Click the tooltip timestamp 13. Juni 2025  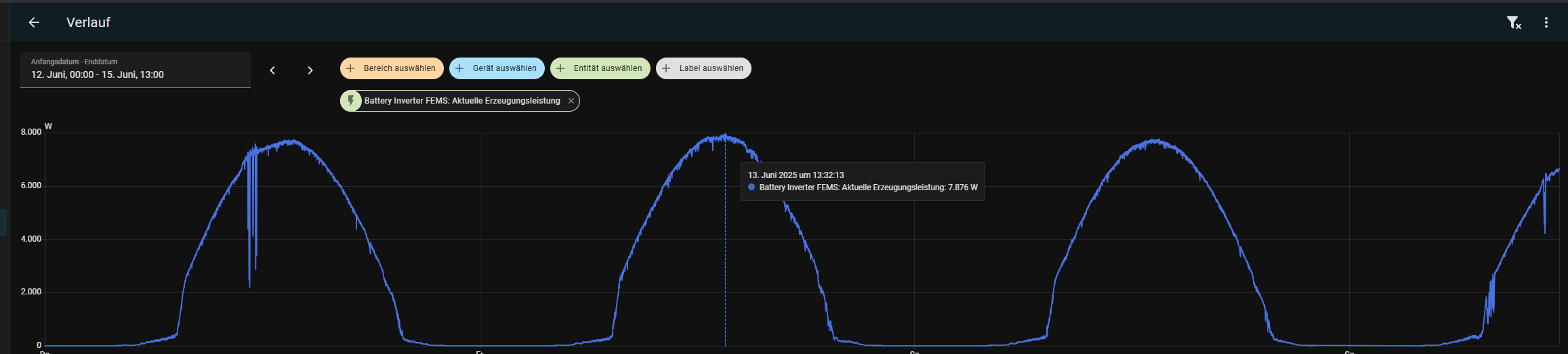(x=796, y=175)
